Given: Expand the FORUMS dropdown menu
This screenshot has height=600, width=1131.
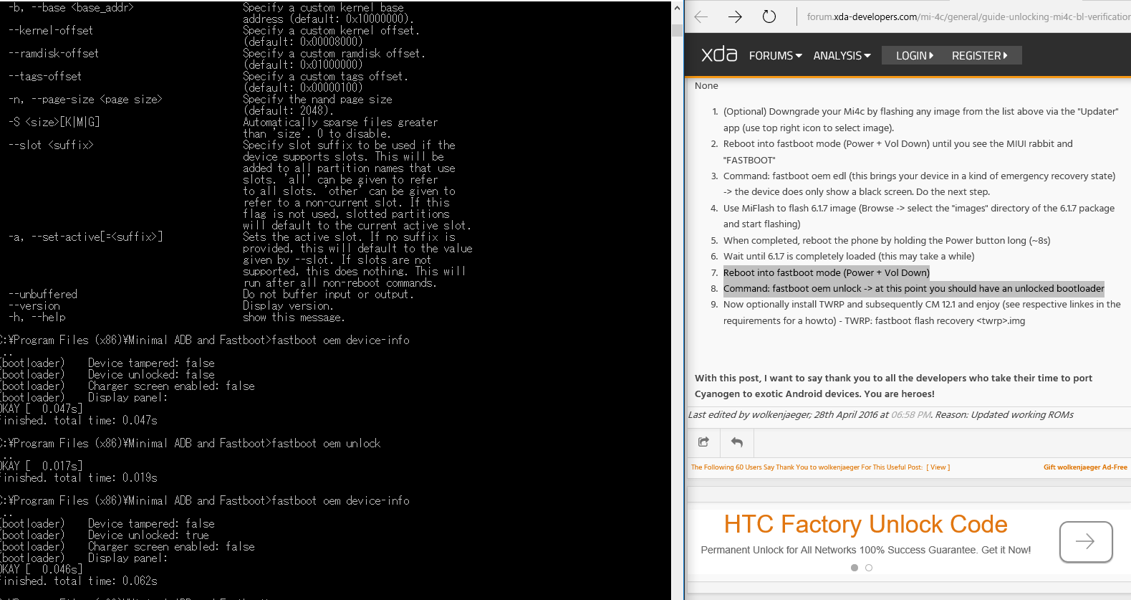Looking at the screenshot, I should click(x=775, y=56).
